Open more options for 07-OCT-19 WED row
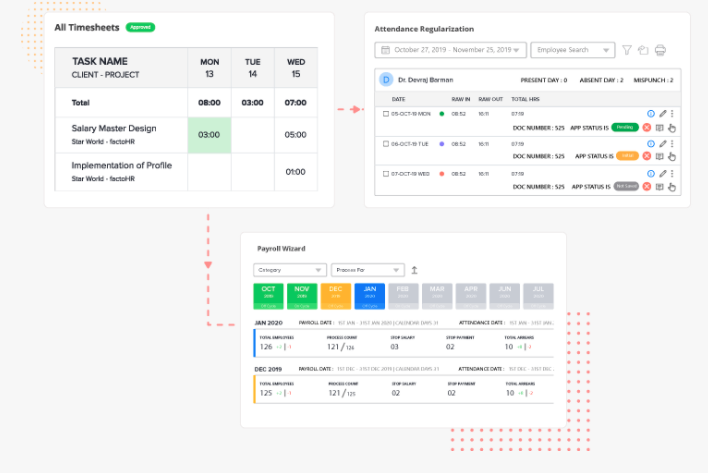Viewport: 708px width, 473px height. tap(672, 174)
